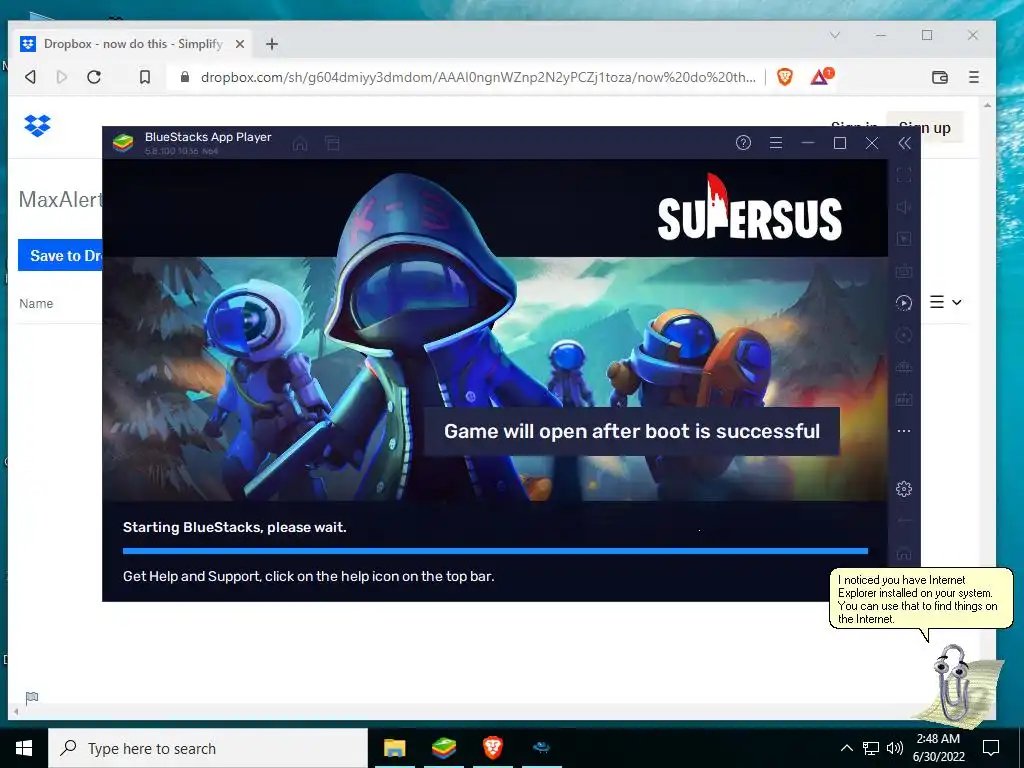Reload the Dropbox page

[x=94, y=77]
